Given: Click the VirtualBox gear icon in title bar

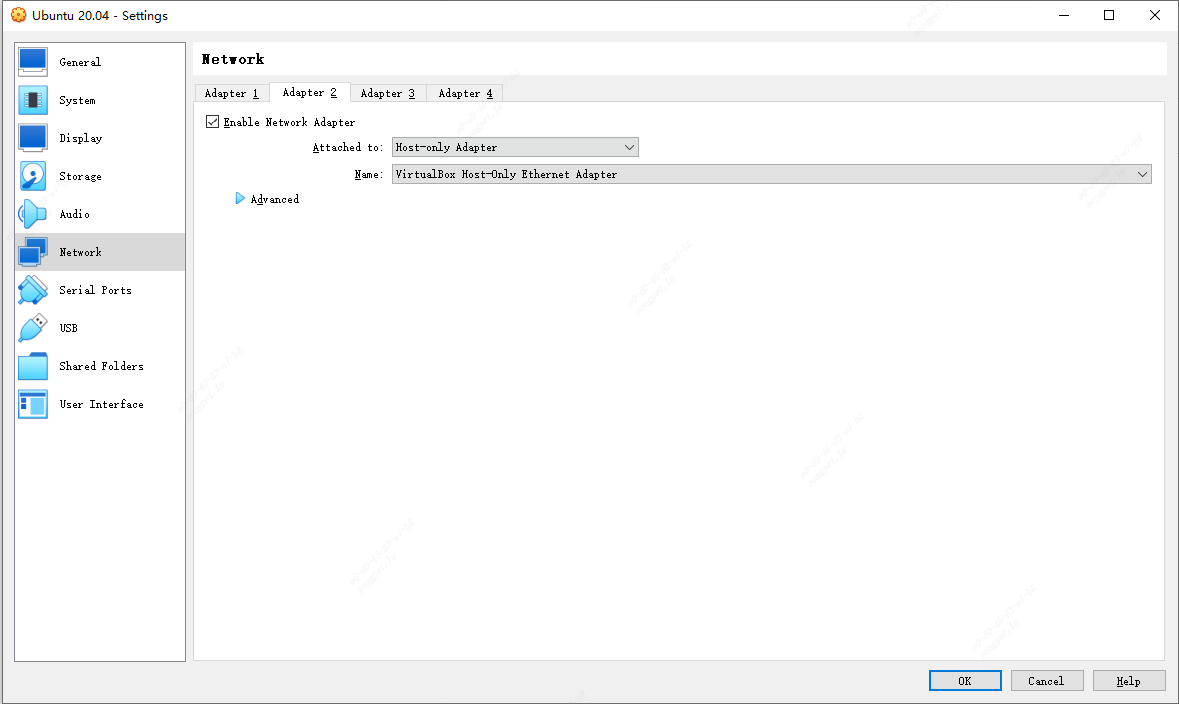Looking at the screenshot, I should (18, 15).
